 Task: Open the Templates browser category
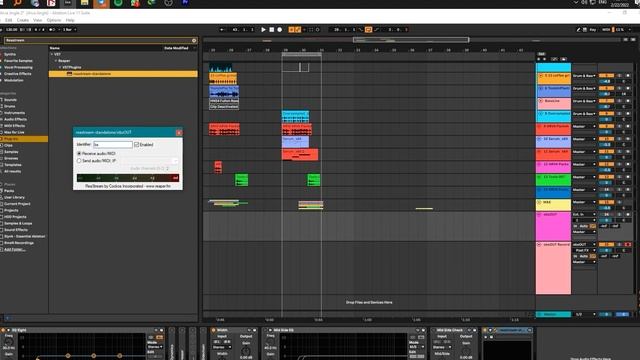pyautogui.click(x=12, y=165)
